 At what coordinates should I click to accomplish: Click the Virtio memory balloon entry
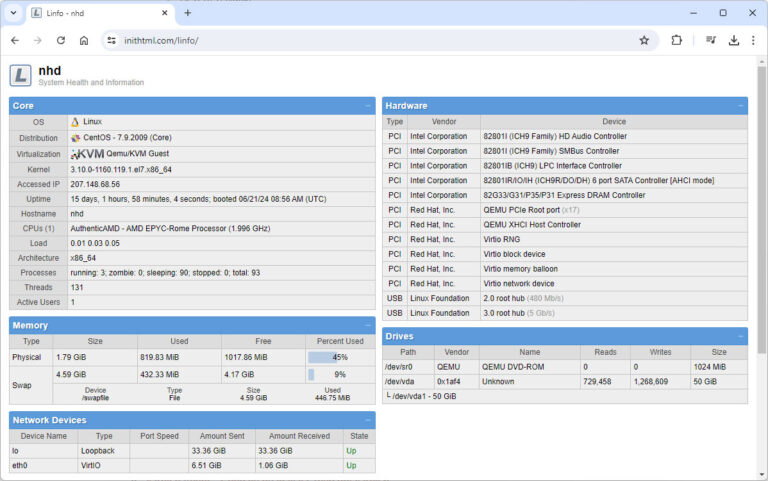coord(521,268)
